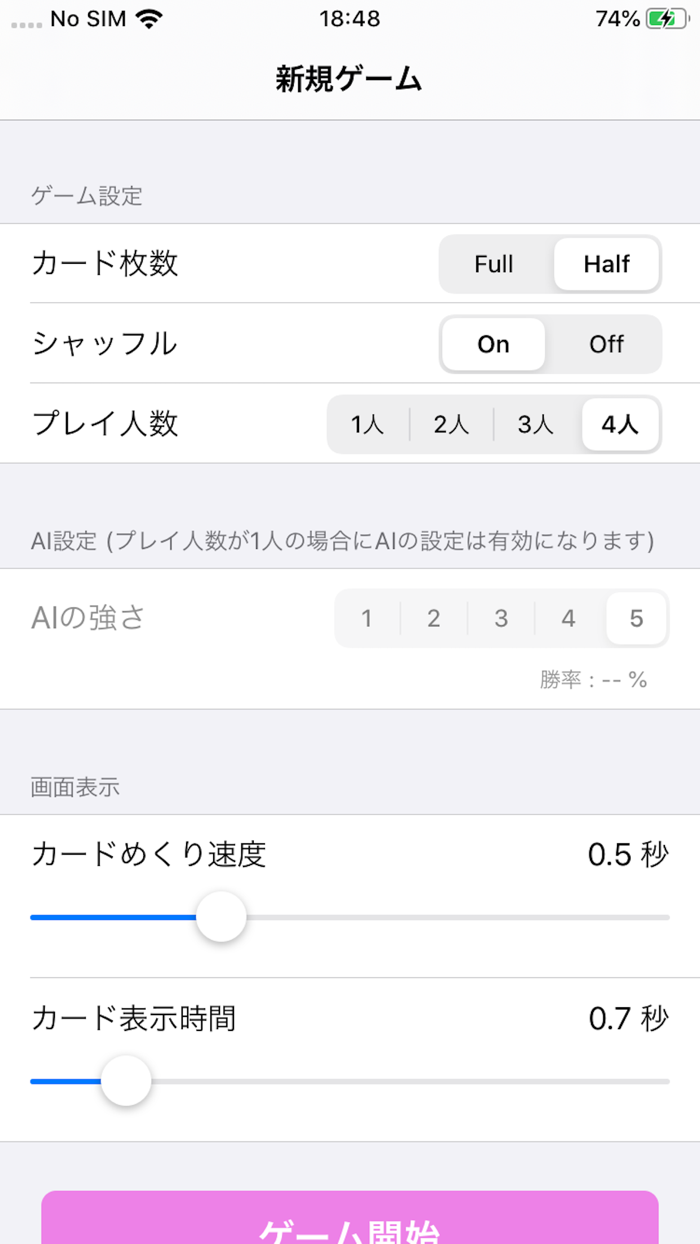Click the カードめくり速度 slider handle
700x1244 pixels.
click(221, 916)
